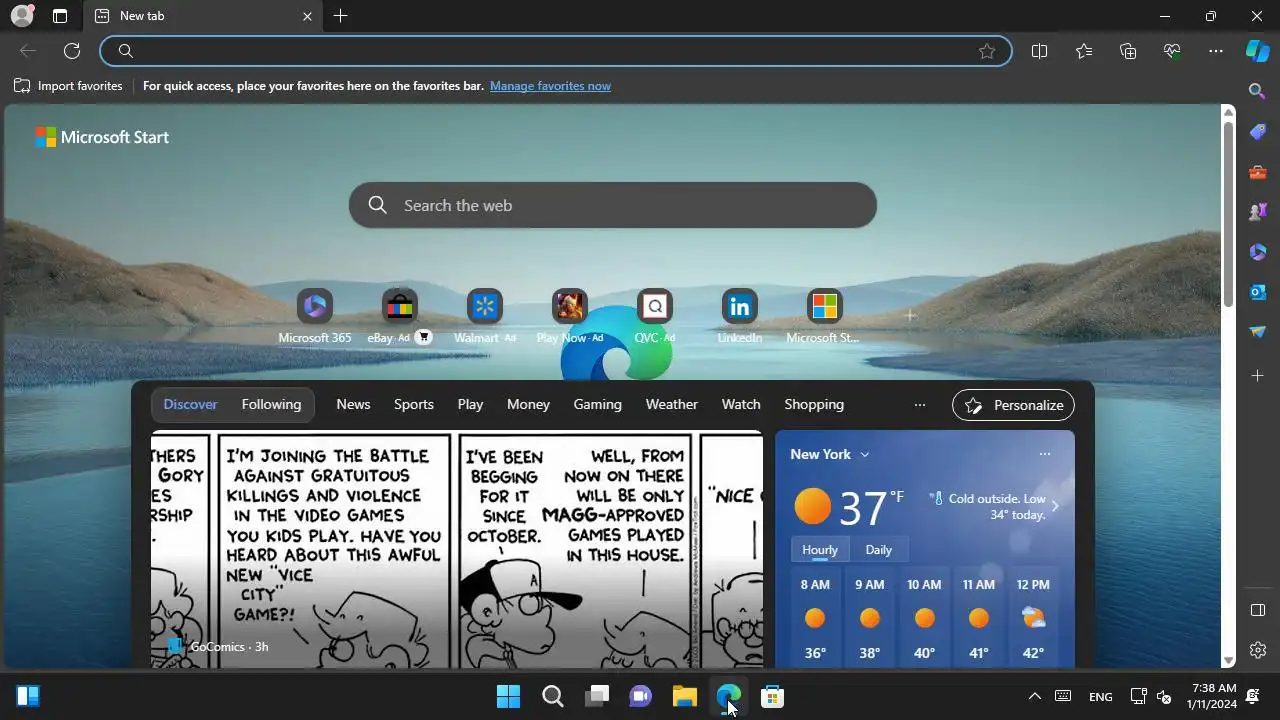Open sidebar Outlook icon
1280x720 pixels.
click(1258, 292)
